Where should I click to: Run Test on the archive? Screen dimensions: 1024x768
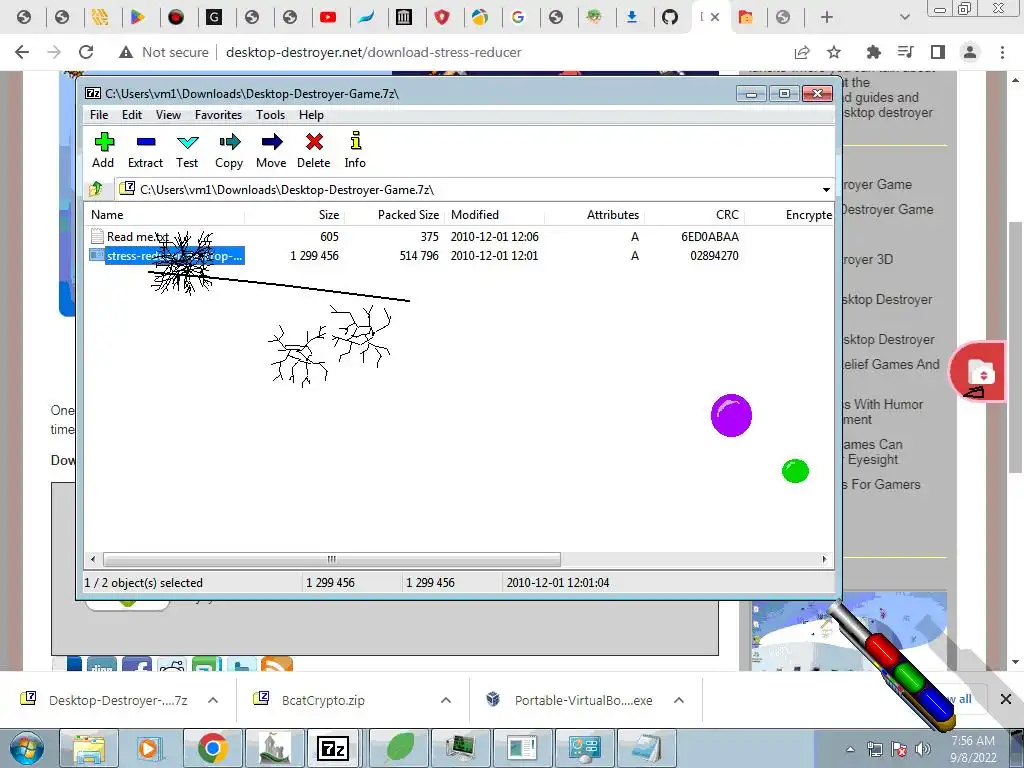pos(187,150)
